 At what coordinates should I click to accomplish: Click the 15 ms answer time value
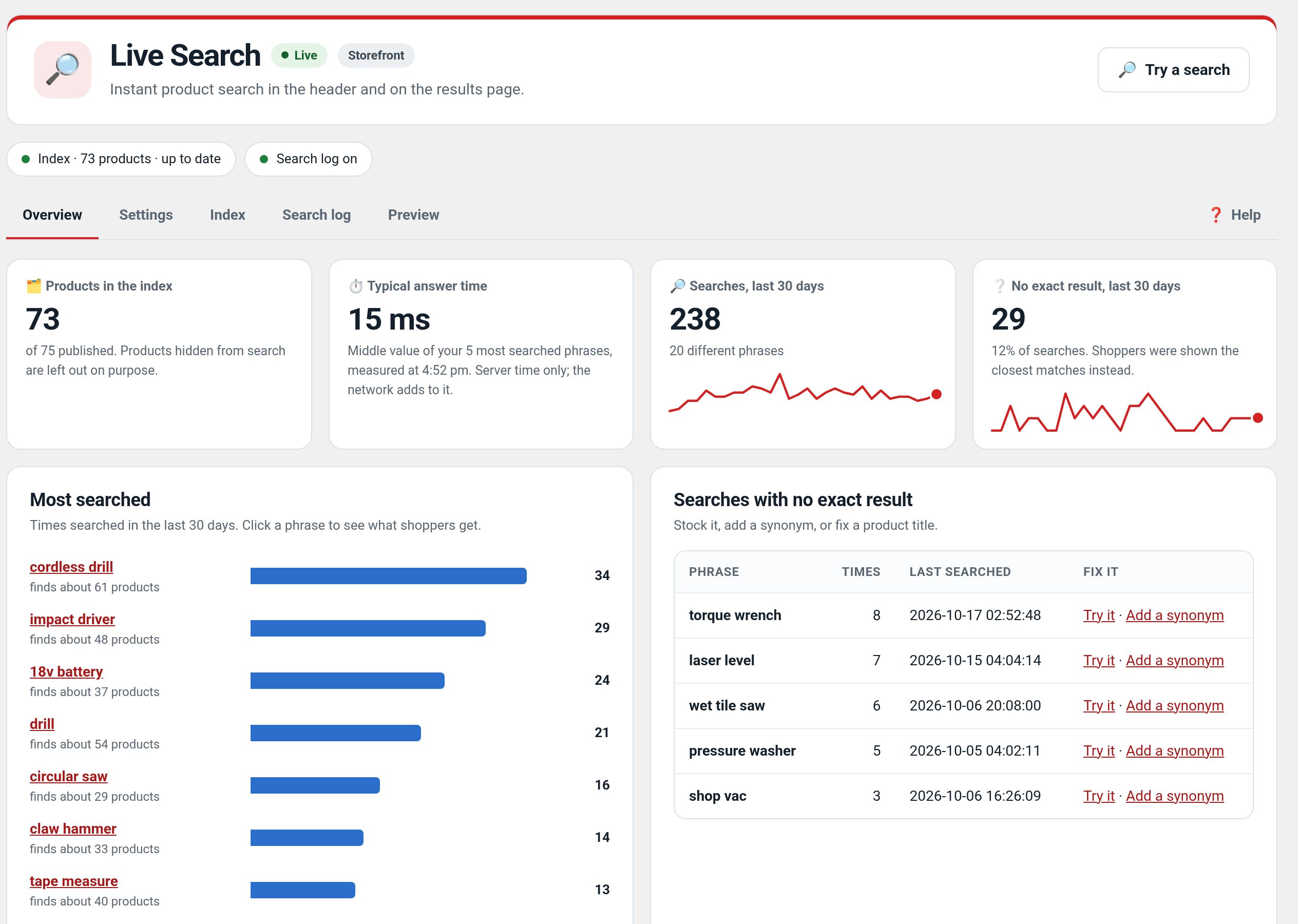point(389,319)
